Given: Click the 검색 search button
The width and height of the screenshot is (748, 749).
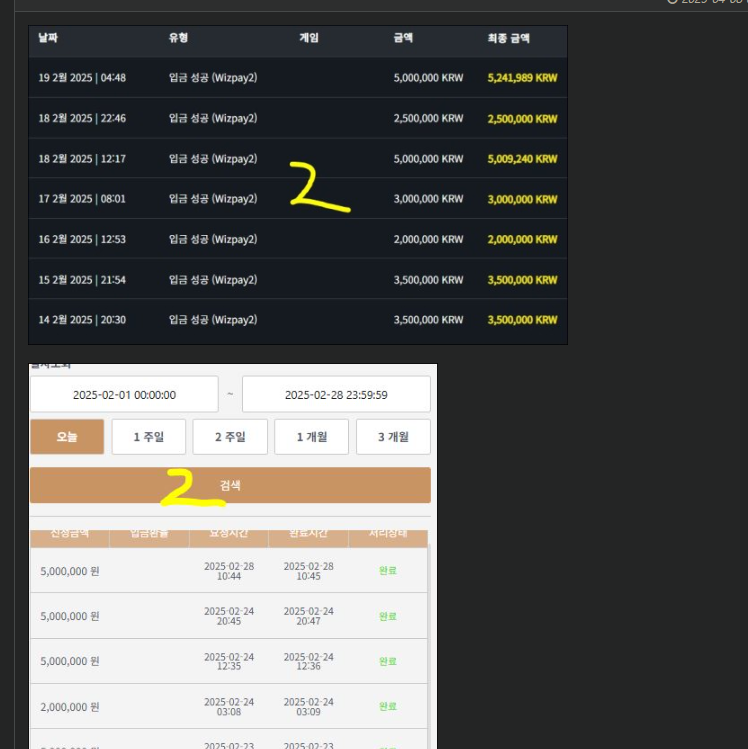Looking at the screenshot, I should pyautogui.click(x=230, y=485).
